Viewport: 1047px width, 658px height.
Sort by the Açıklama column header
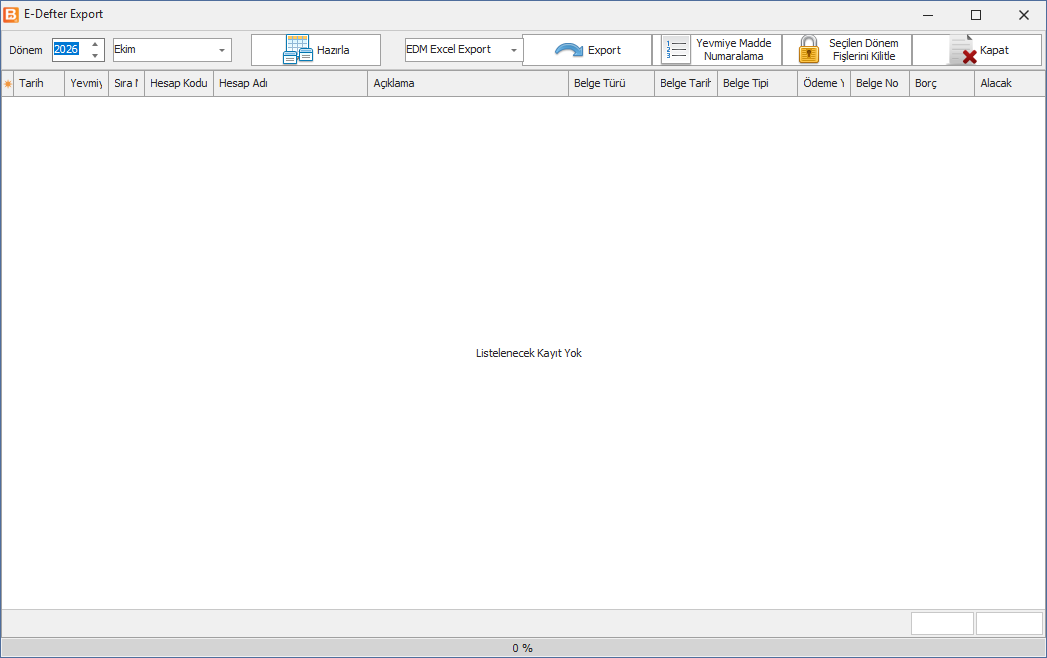pos(468,84)
